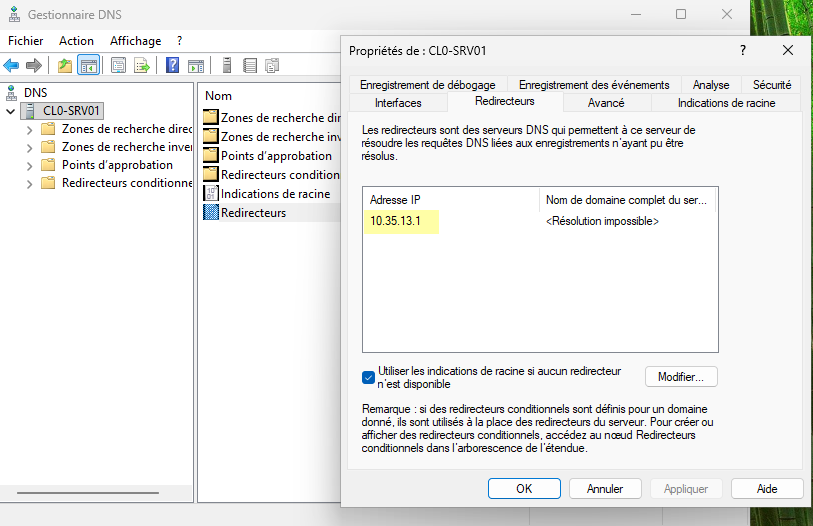Click the <Résolution impossible> cell
The height and width of the screenshot is (526, 813).
click(602, 222)
